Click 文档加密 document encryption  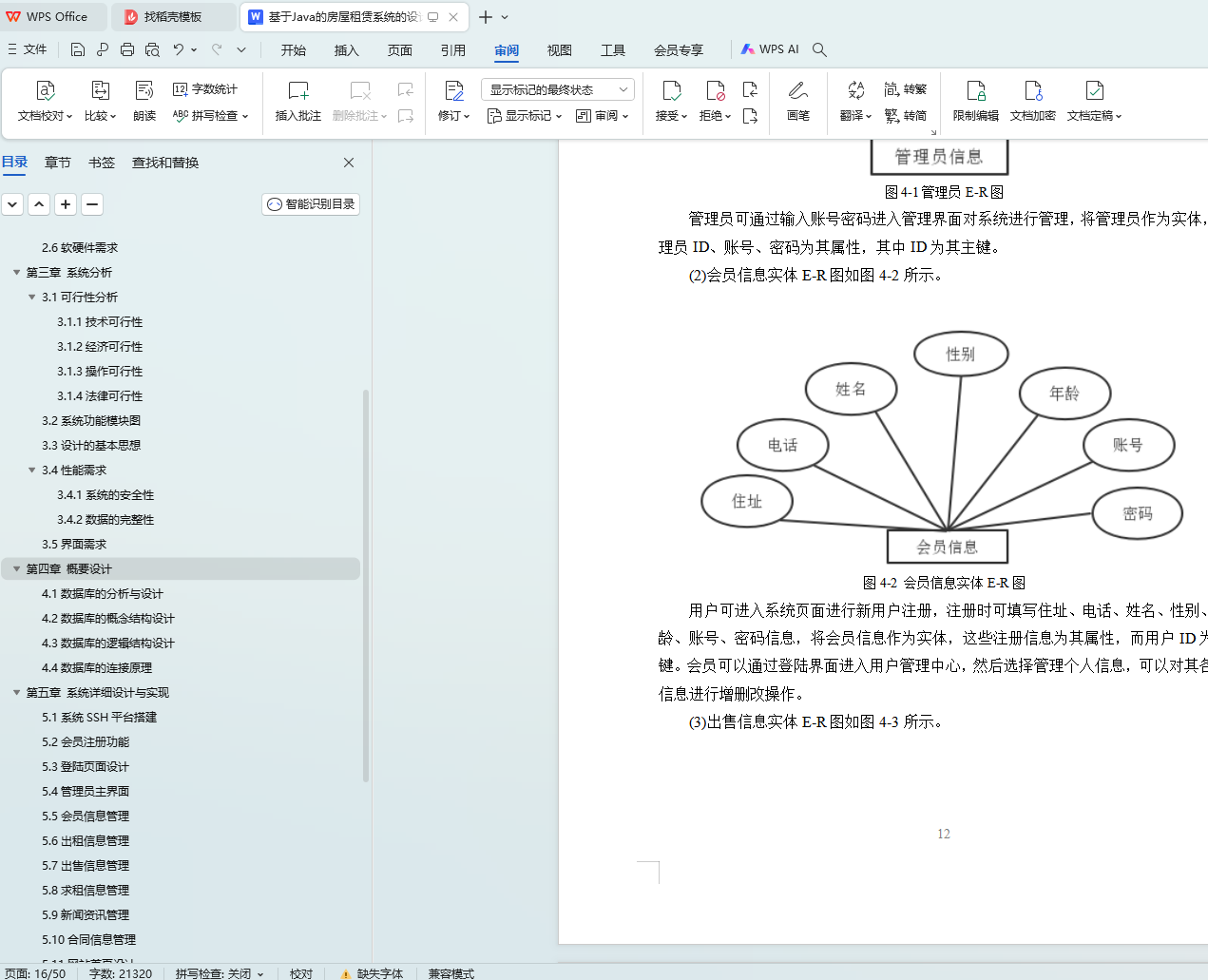click(x=1033, y=101)
